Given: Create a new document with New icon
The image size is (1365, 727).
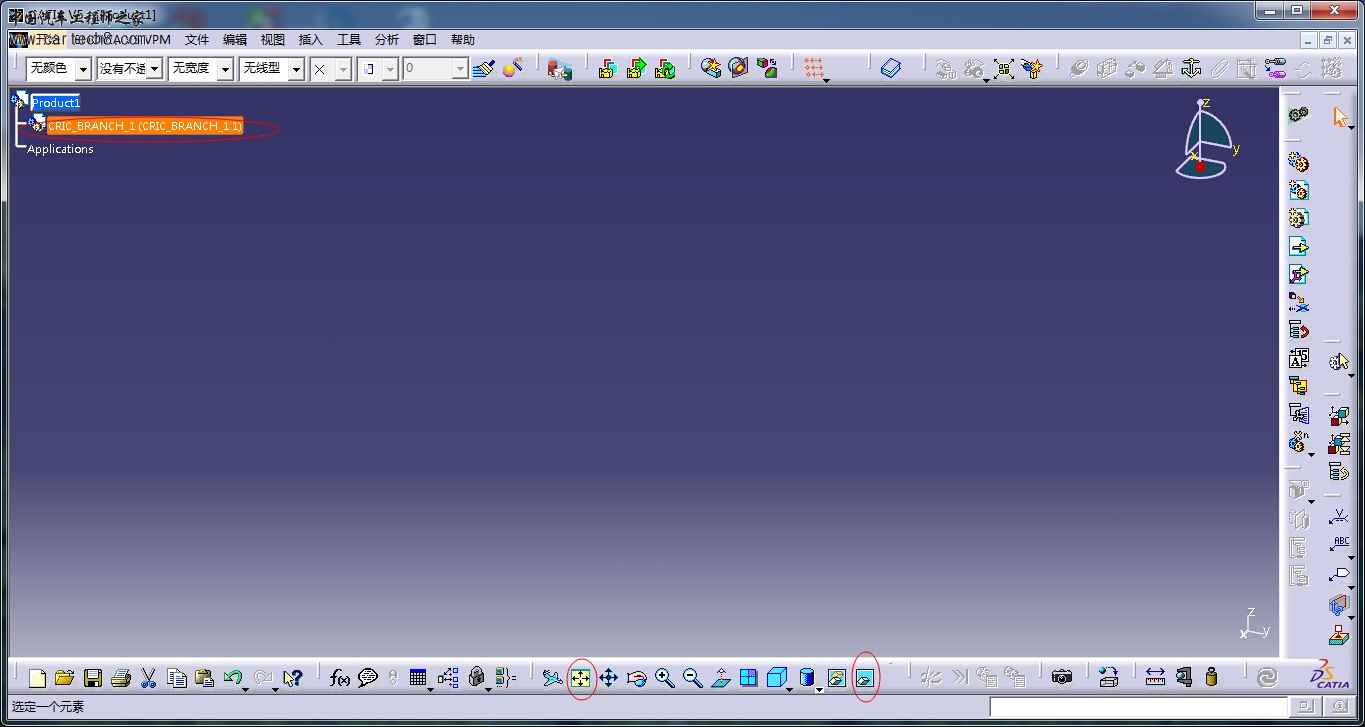Looking at the screenshot, I should coord(37,678).
